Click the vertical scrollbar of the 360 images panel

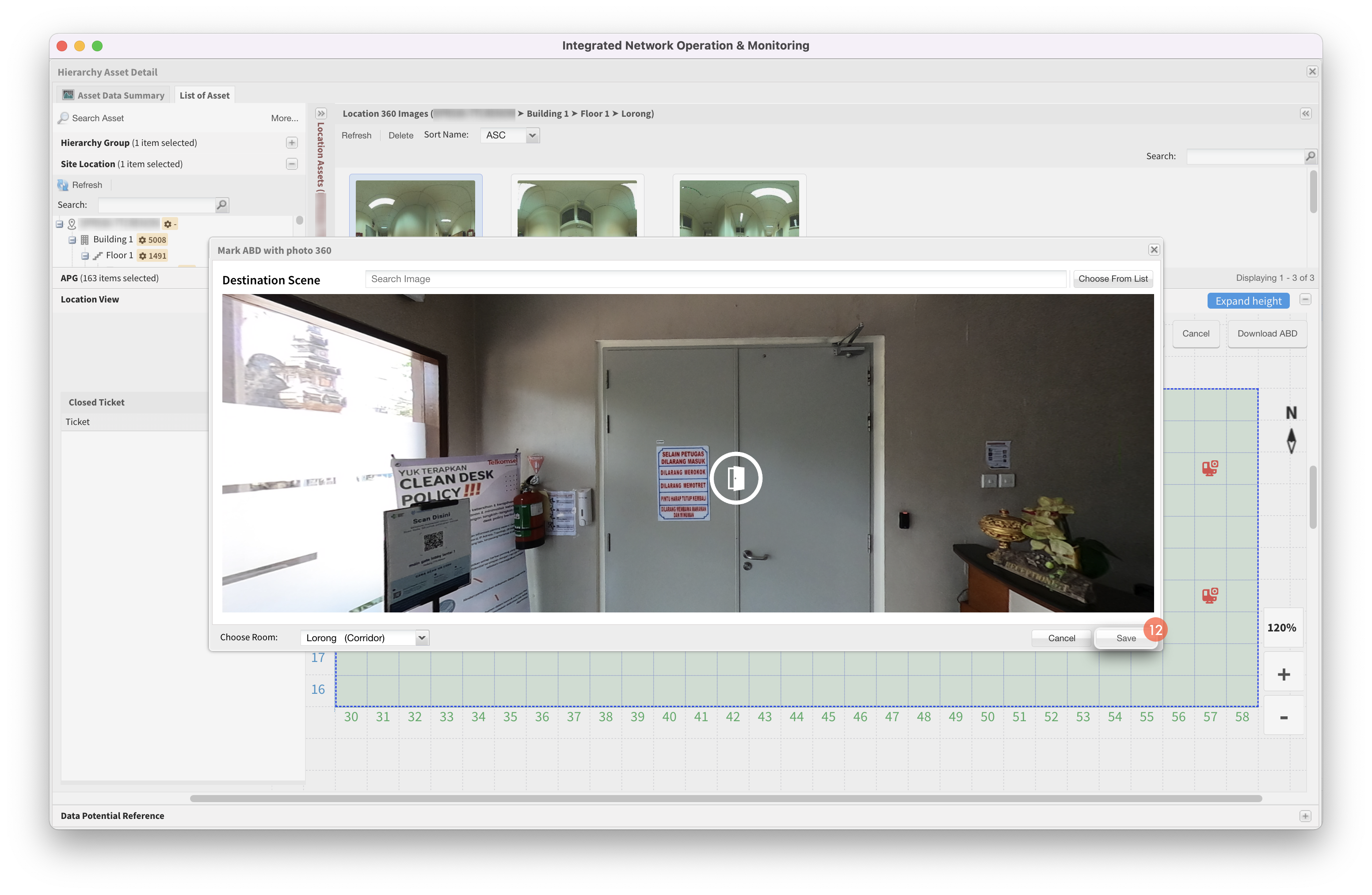click(1313, 191)
